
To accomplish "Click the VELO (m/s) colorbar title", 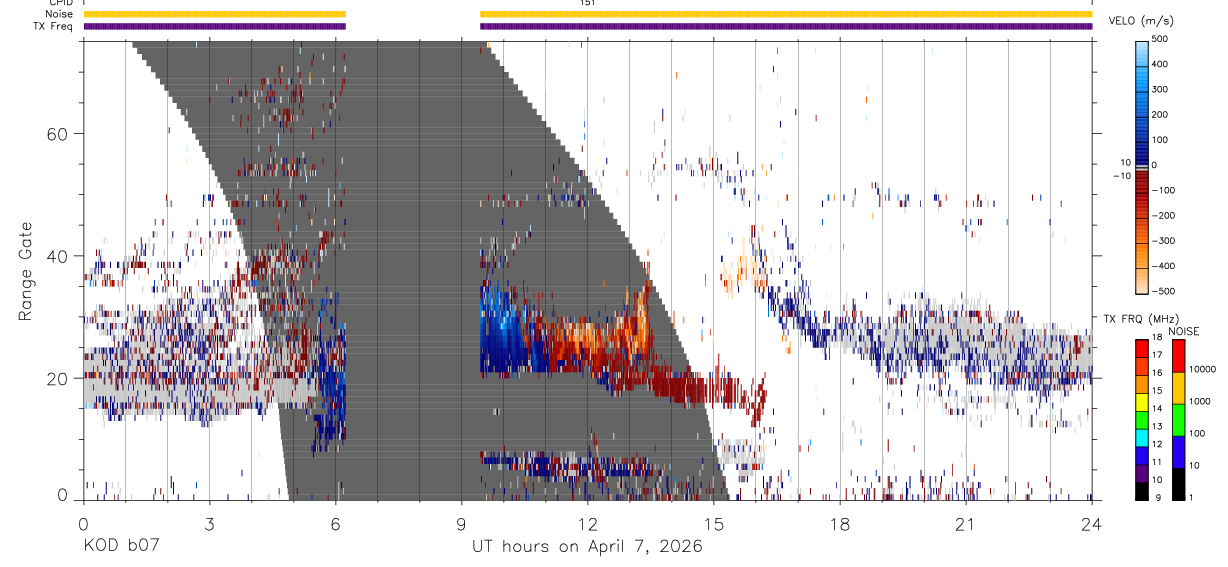I will [x=1141, y=21].
